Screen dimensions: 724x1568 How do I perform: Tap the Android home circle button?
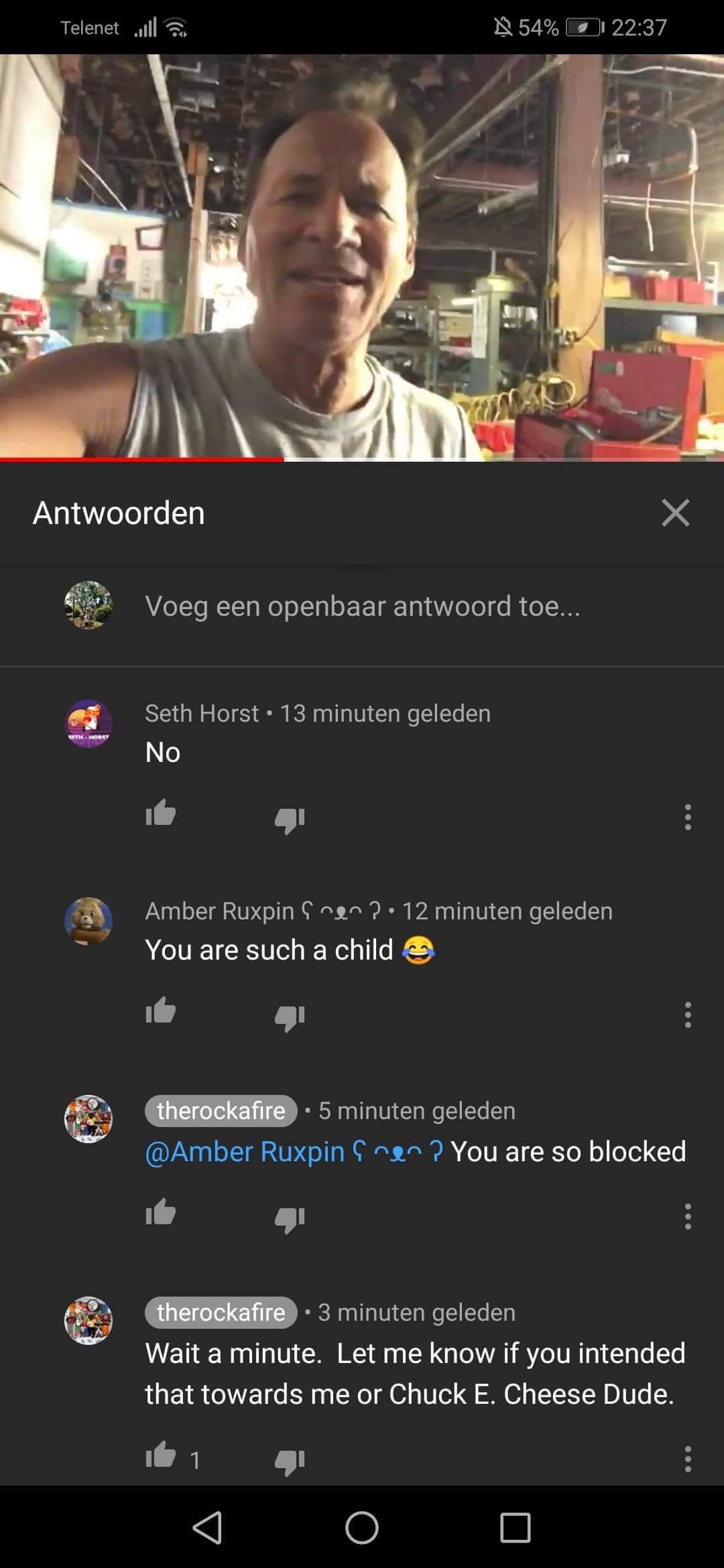(x=362, y=1528)
